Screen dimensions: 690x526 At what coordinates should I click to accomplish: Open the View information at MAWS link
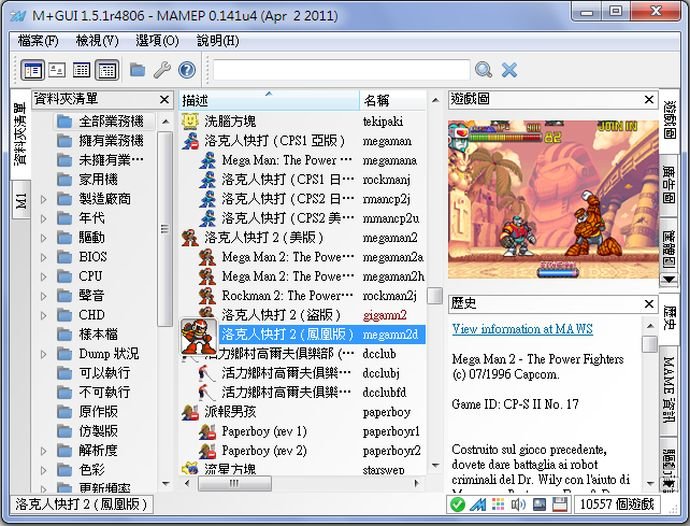click(x=522, y=329)
